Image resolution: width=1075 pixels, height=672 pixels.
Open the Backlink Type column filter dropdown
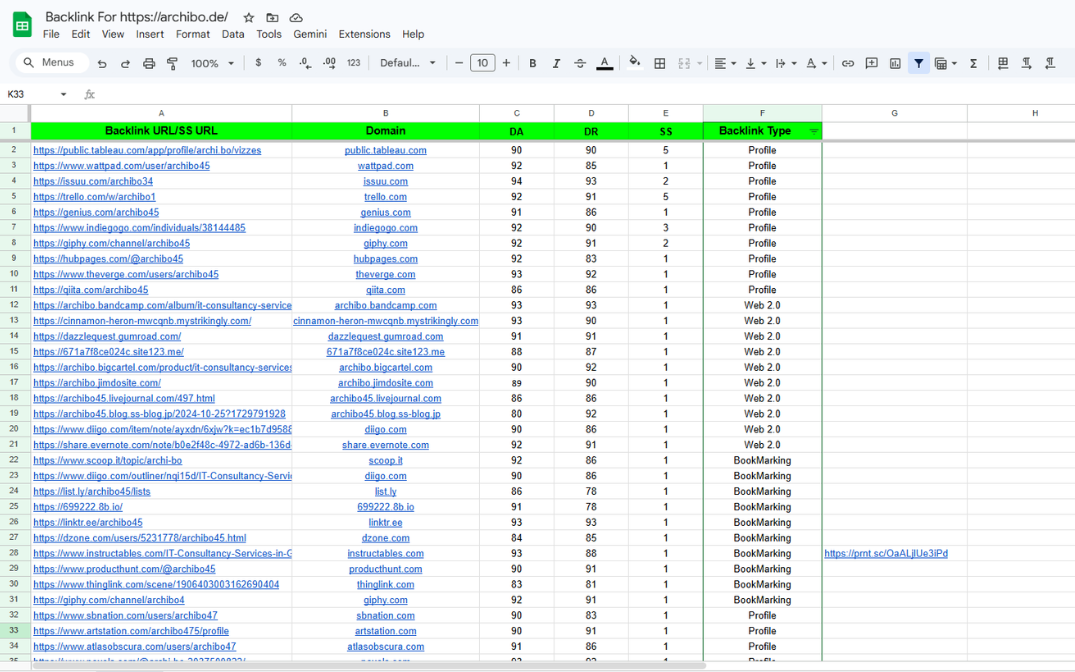(813, 131)
